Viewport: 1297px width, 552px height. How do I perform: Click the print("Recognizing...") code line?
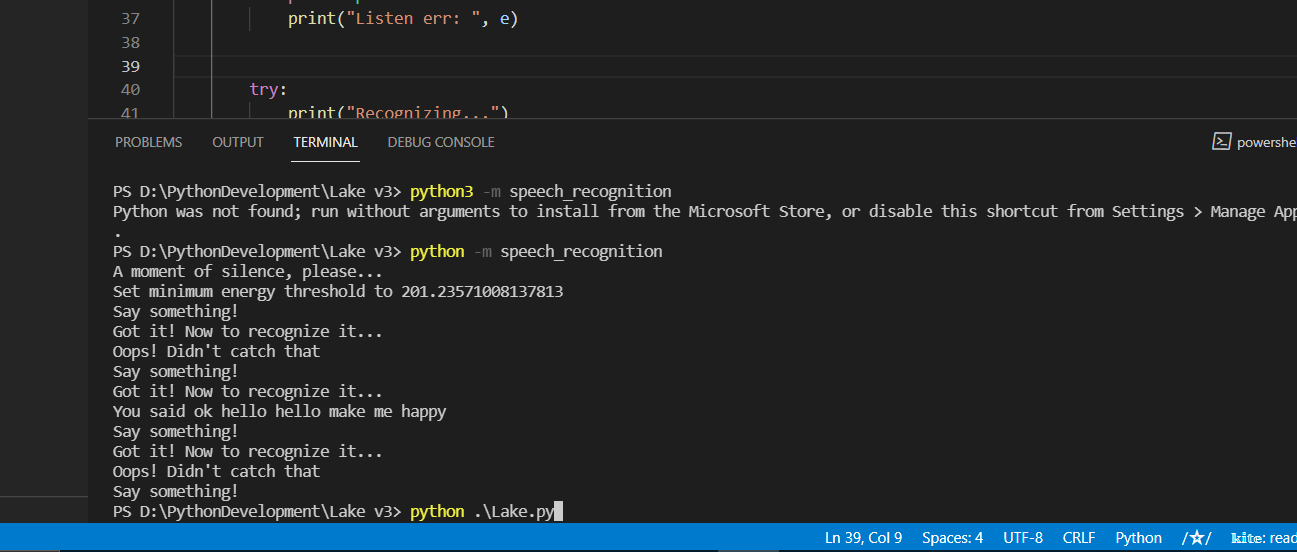398,112
